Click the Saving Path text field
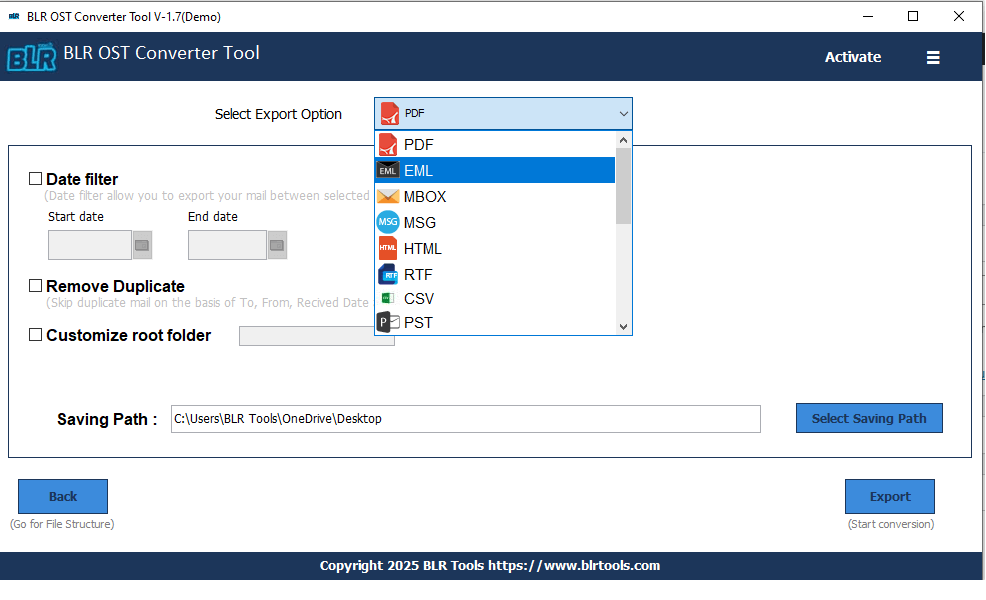The image size is (986, 600). (465, 419)
